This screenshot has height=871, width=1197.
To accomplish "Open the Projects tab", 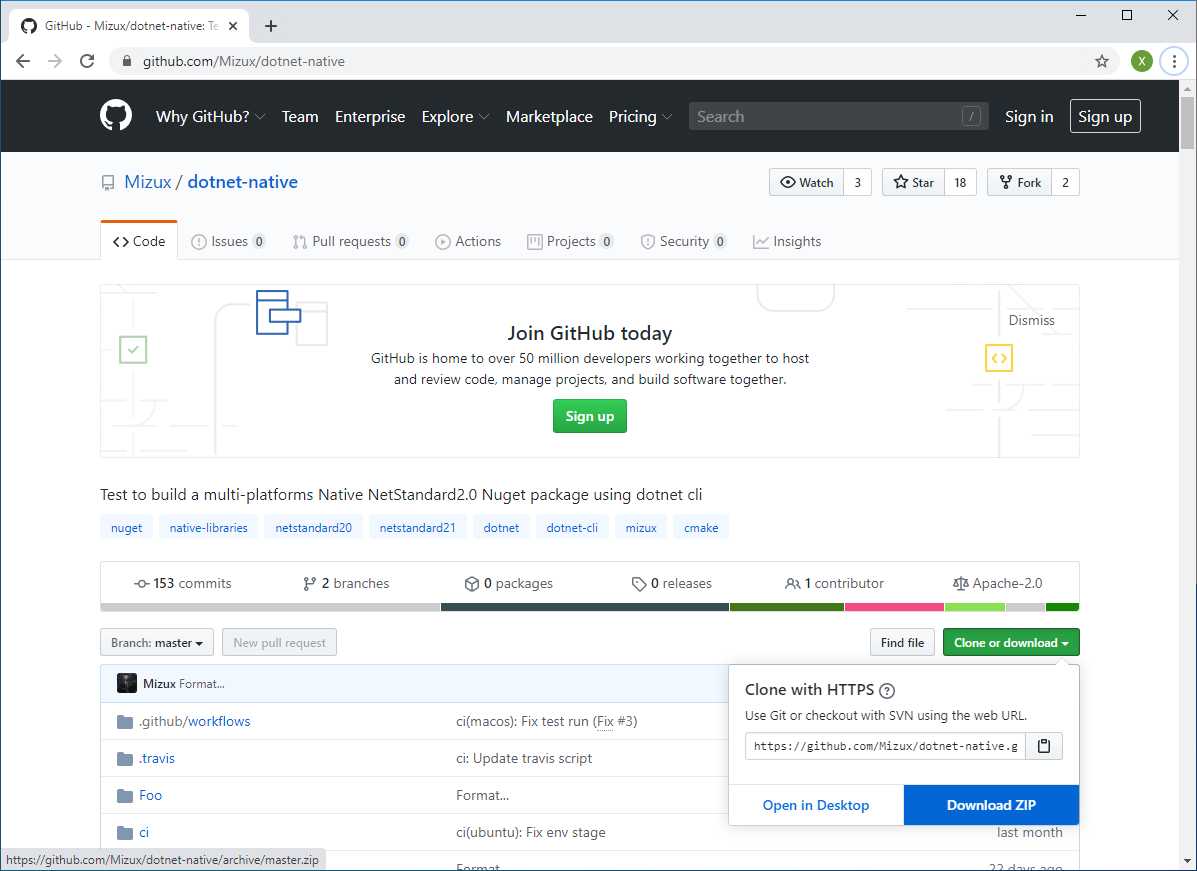I will pyautogui.click(x=569, y=241).
